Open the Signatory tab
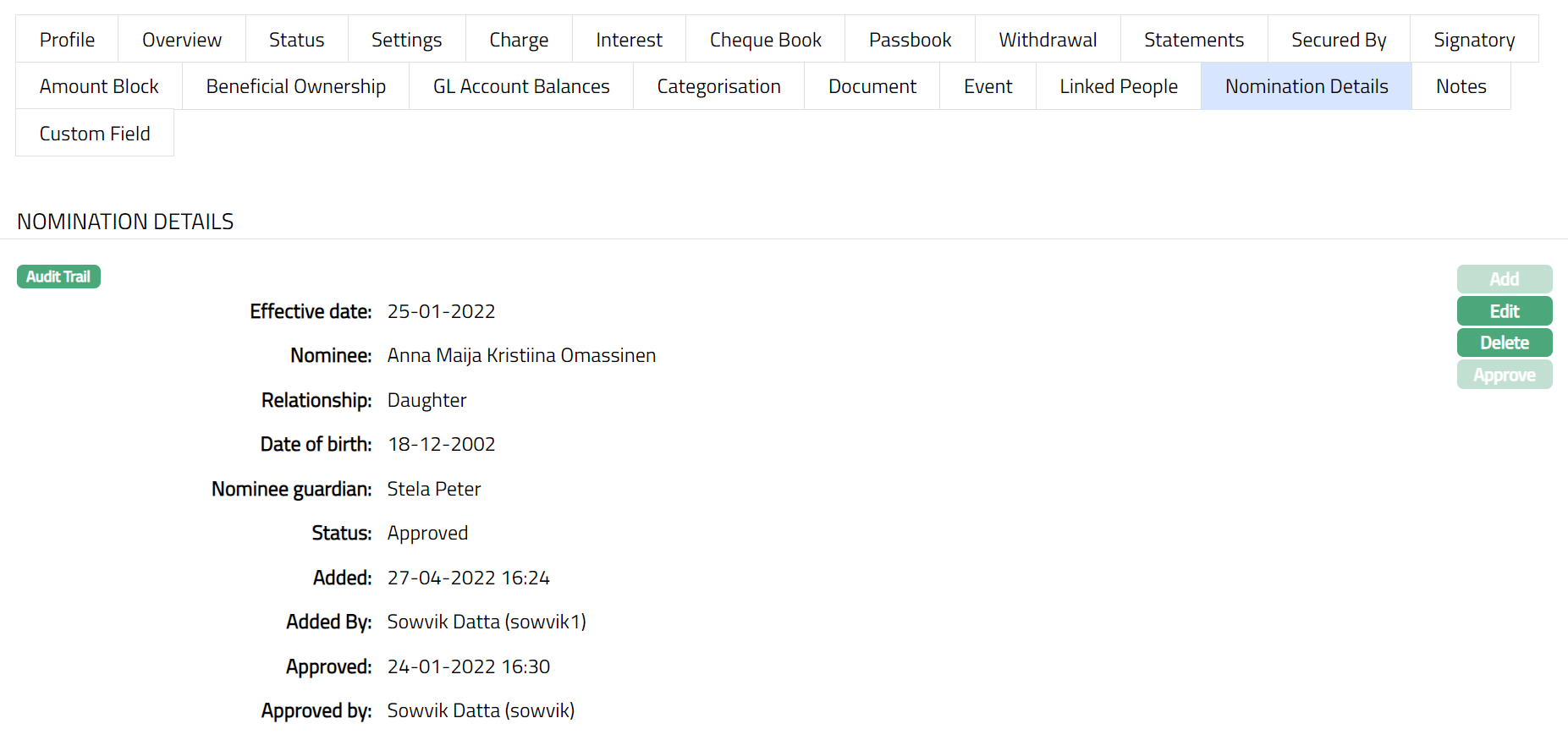This screenshot has height=740, width=1568. click(x=1473, y=40)
